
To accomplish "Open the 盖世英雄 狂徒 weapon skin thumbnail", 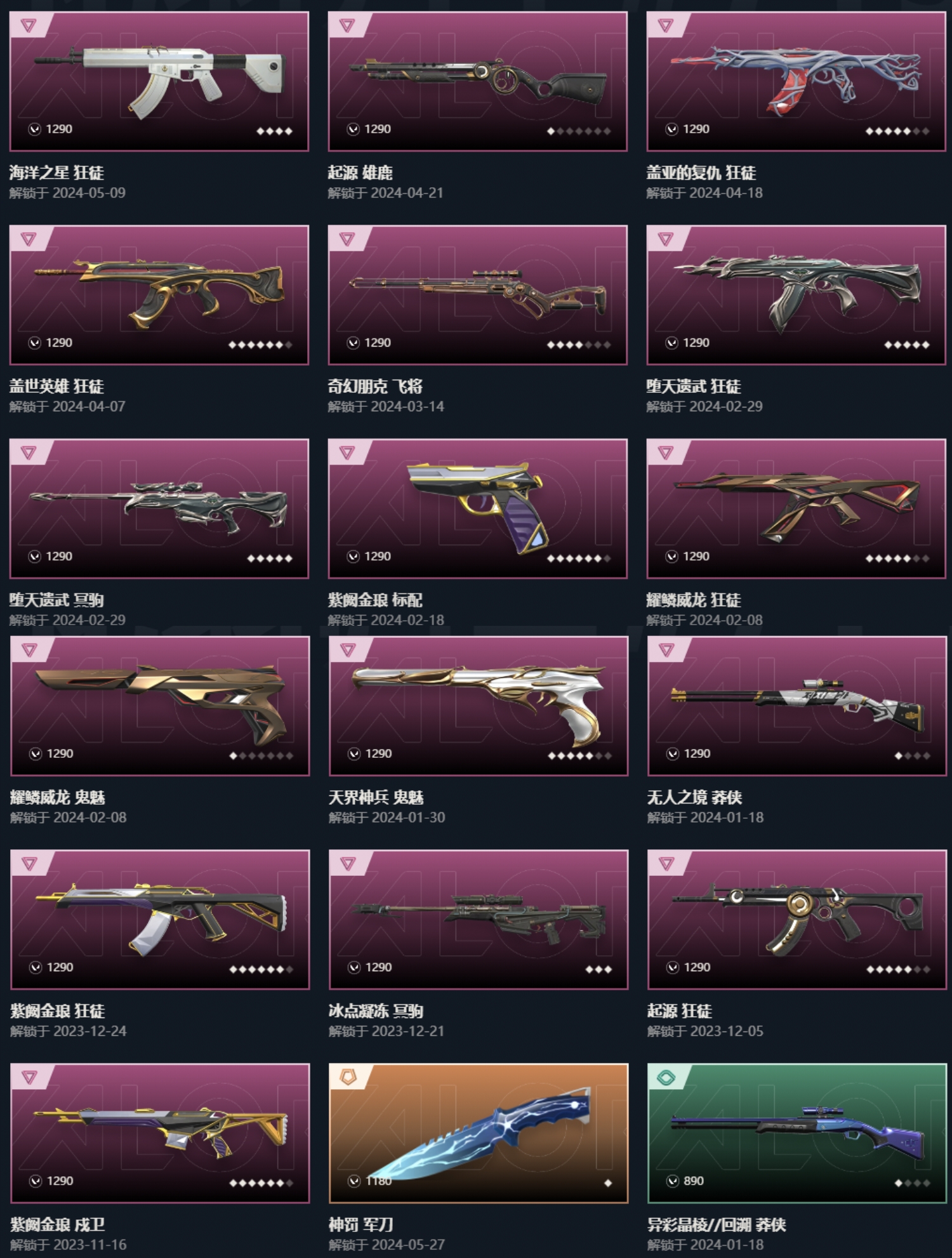I will [x=159, y=295].
